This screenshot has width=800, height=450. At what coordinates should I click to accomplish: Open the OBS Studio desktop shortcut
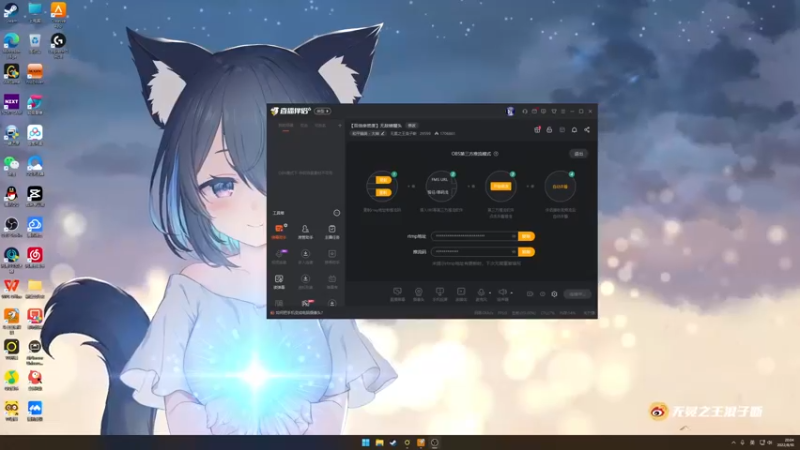[x=11, y=227]
